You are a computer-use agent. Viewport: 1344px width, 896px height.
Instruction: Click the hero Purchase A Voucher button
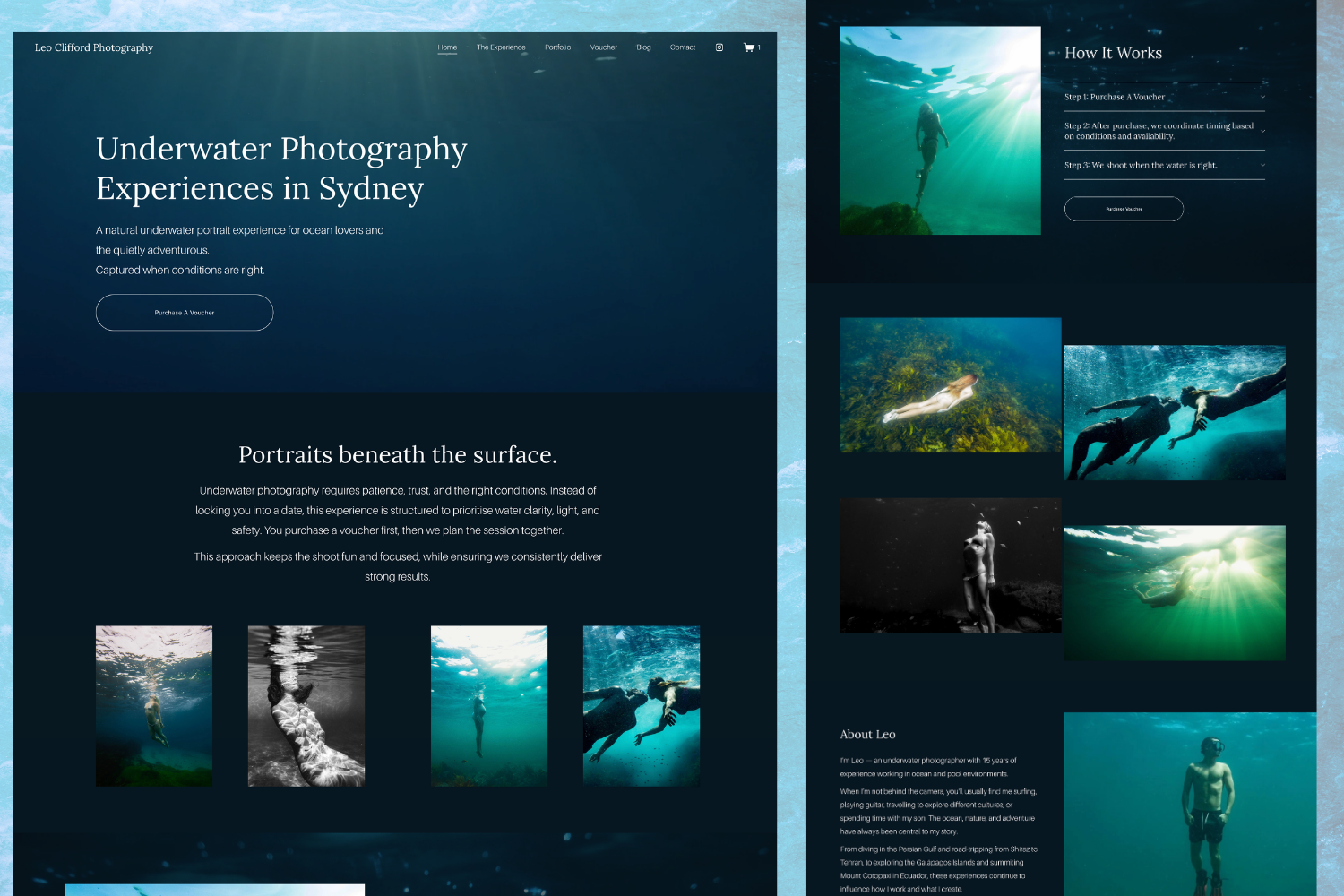coord(185,313)
